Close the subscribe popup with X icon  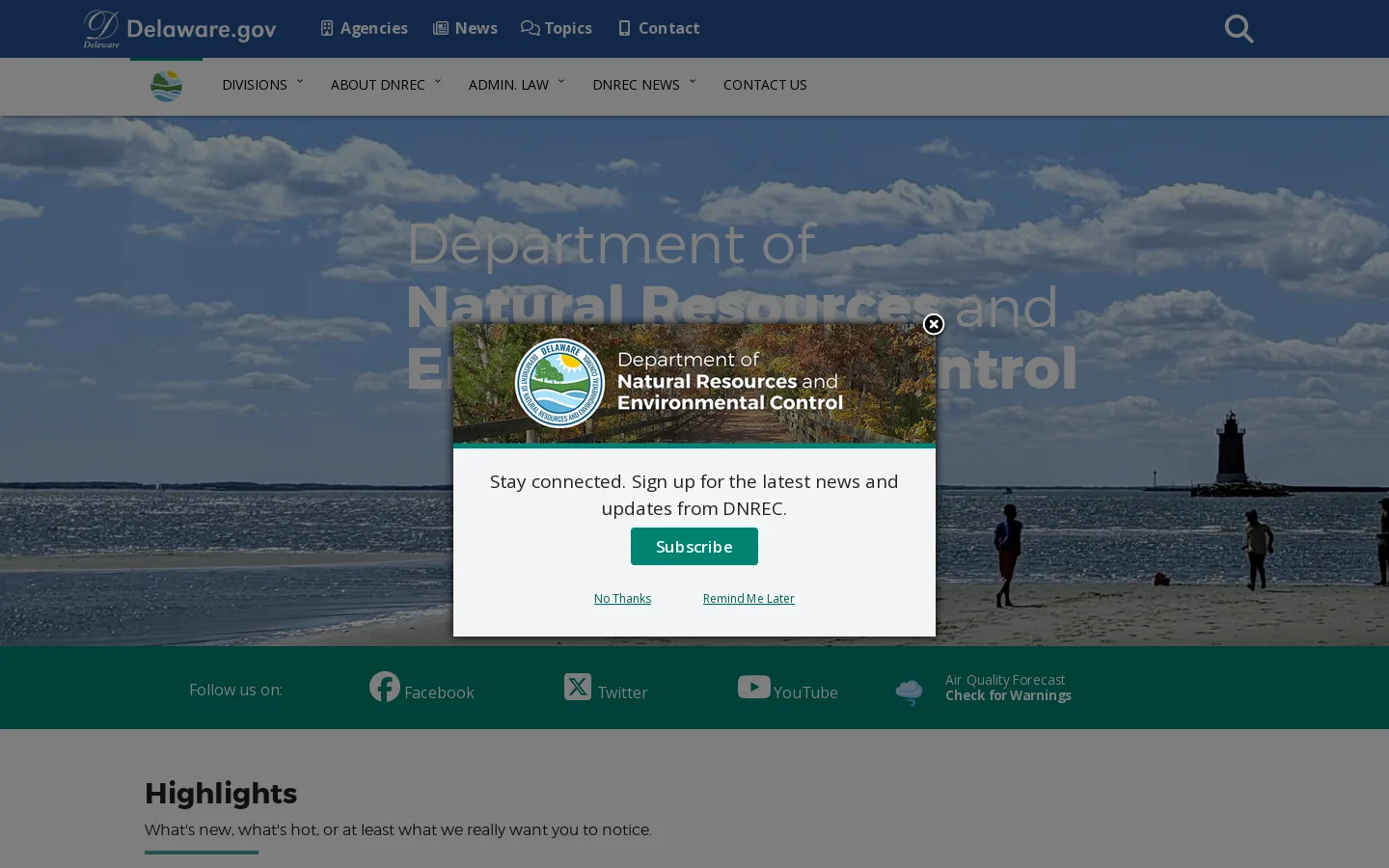(933, 324)
